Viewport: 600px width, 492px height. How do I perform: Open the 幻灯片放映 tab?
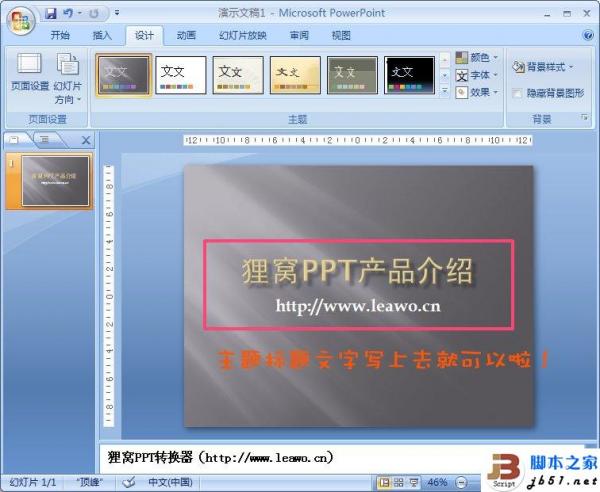(x=243, y=36)
